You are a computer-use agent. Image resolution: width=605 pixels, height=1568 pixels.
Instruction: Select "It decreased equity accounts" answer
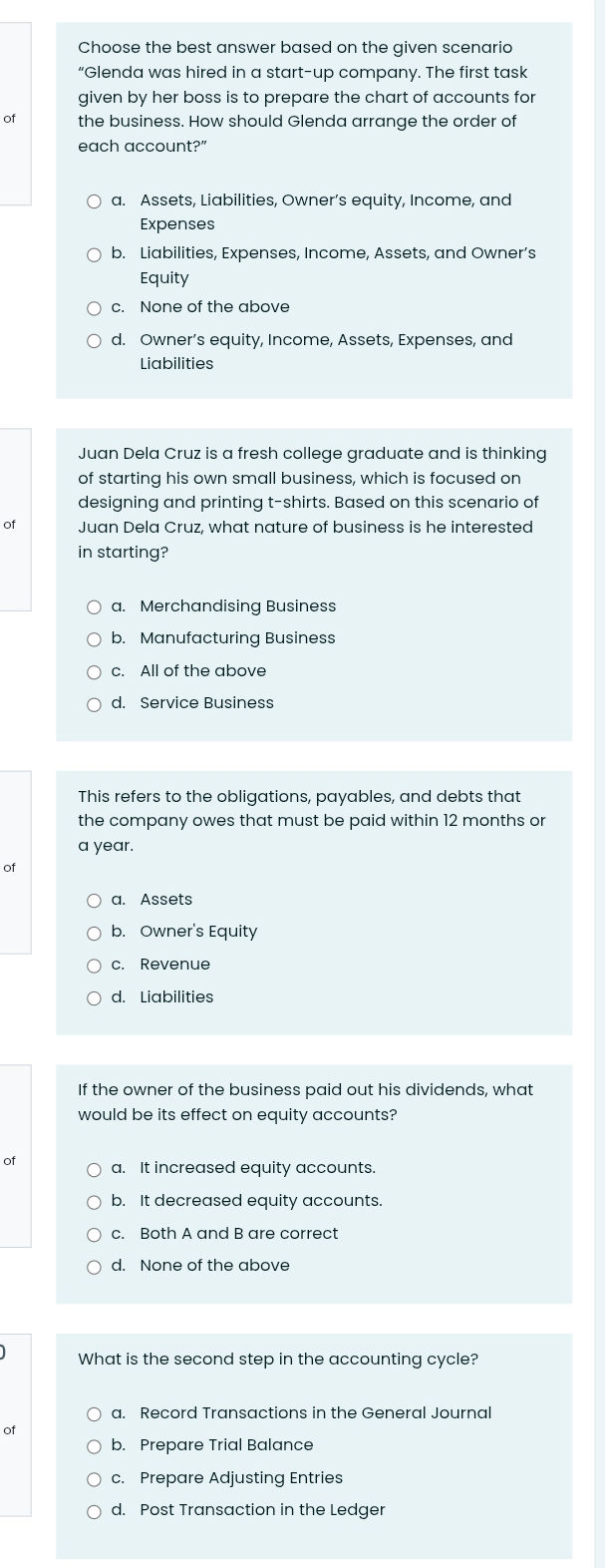pos(94,1202)
